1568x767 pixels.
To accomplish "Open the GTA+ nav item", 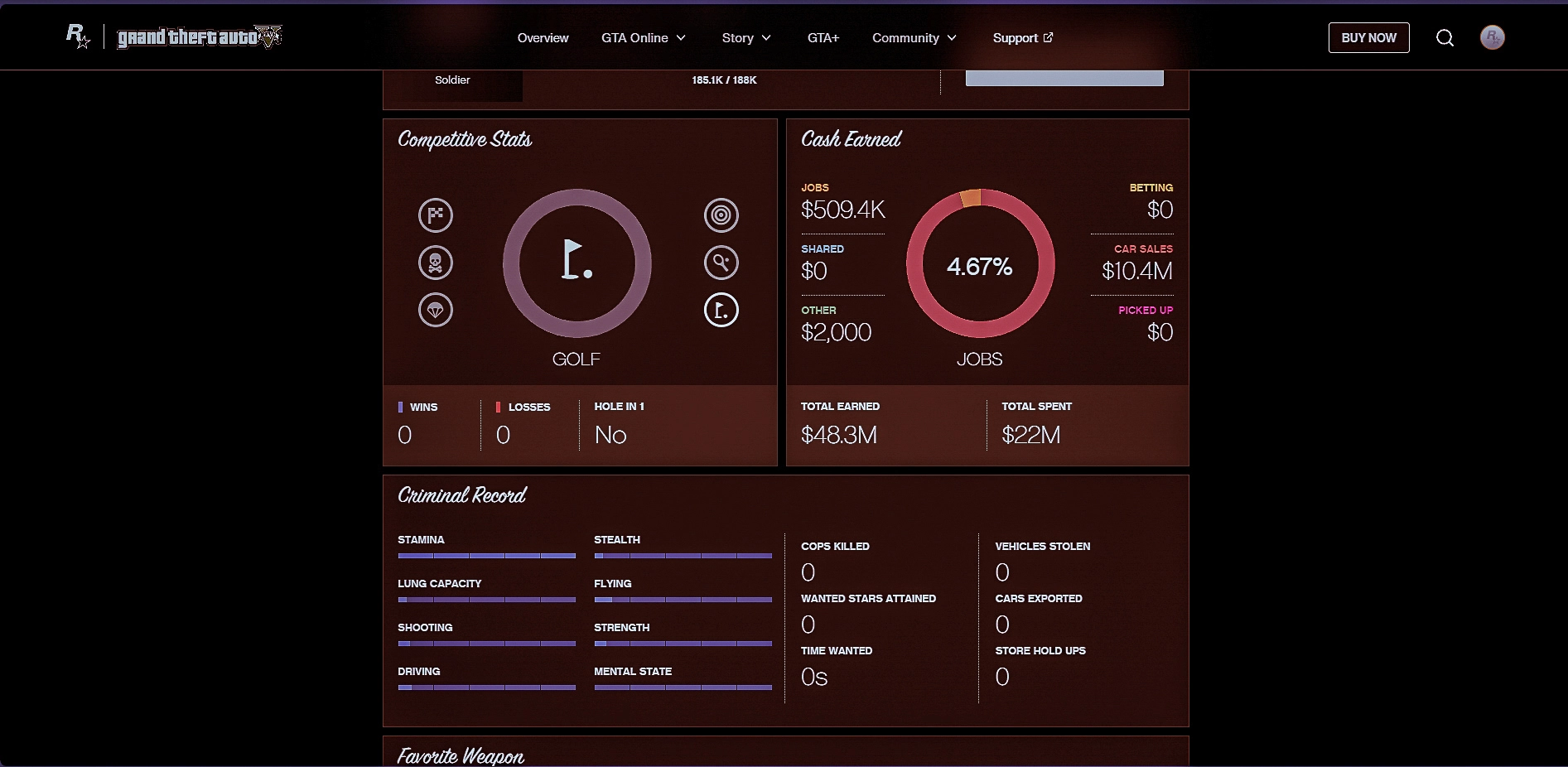I will (823, 38).
